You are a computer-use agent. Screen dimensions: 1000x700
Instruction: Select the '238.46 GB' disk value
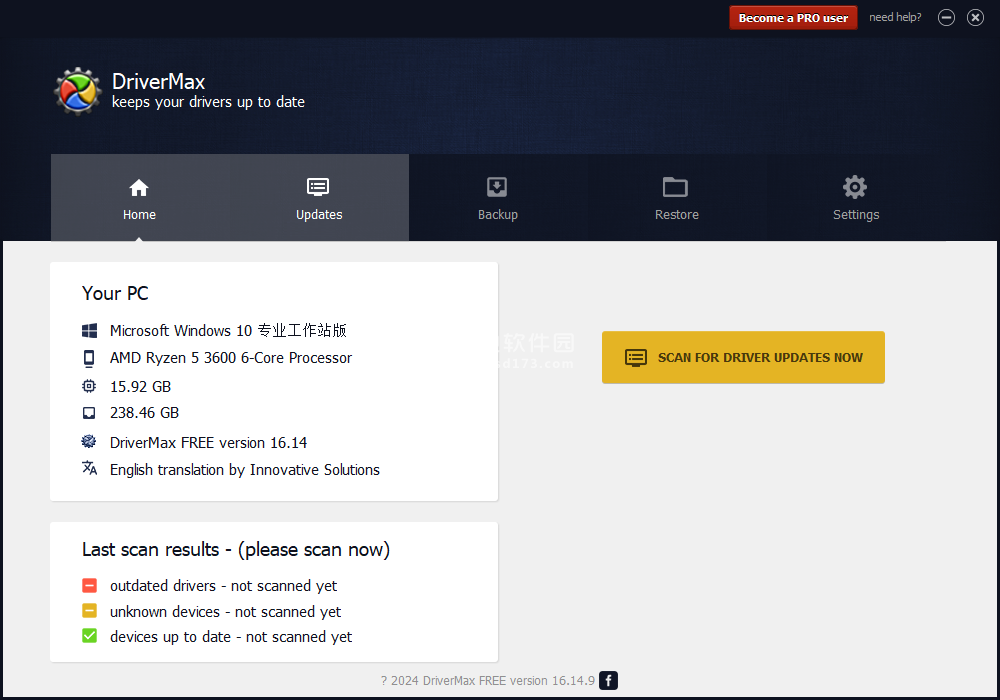144,413
